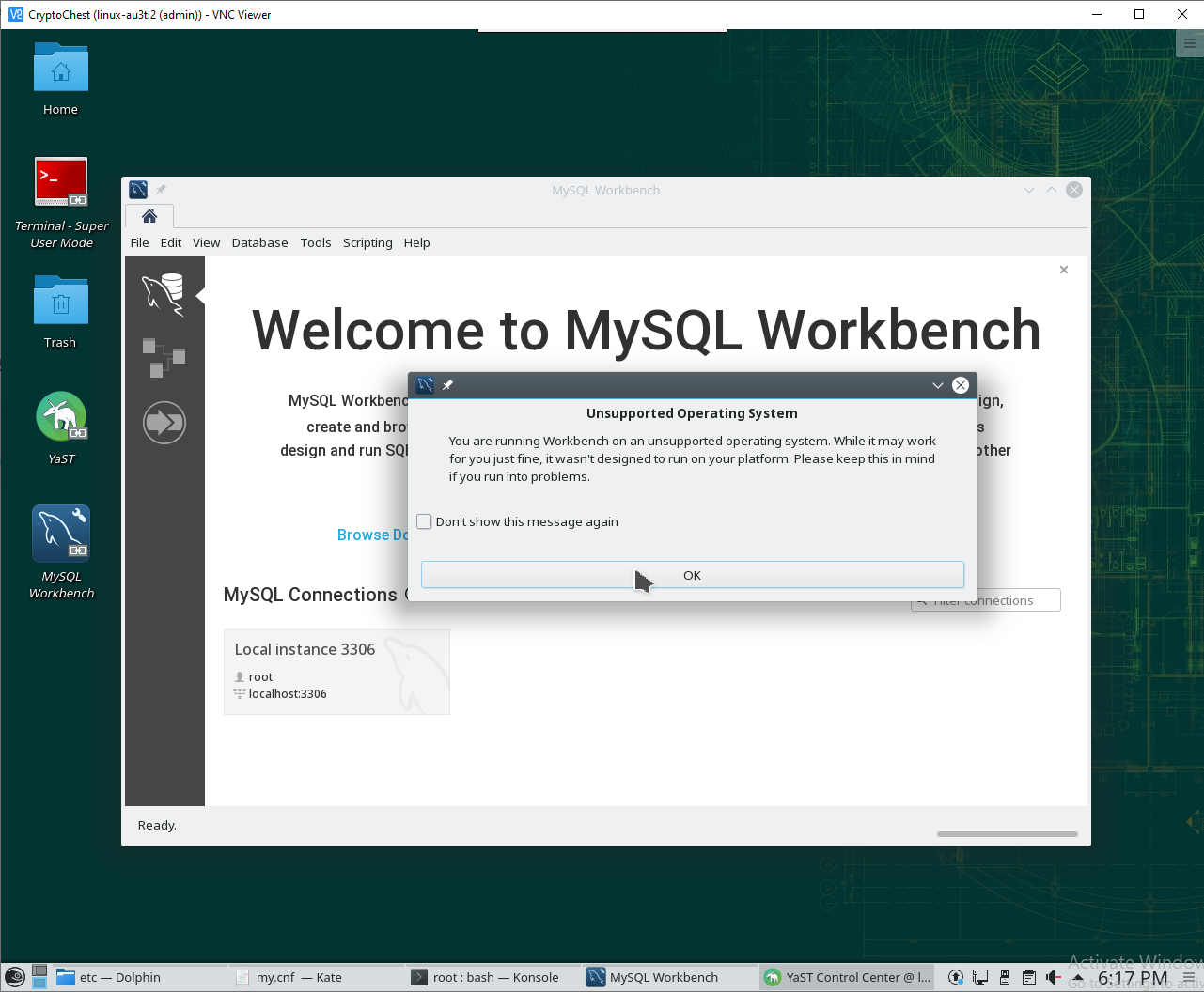Open the KDE application launcher
Image resolution: width=1204 pixels, height=993 pixels.
pos(15,978)
